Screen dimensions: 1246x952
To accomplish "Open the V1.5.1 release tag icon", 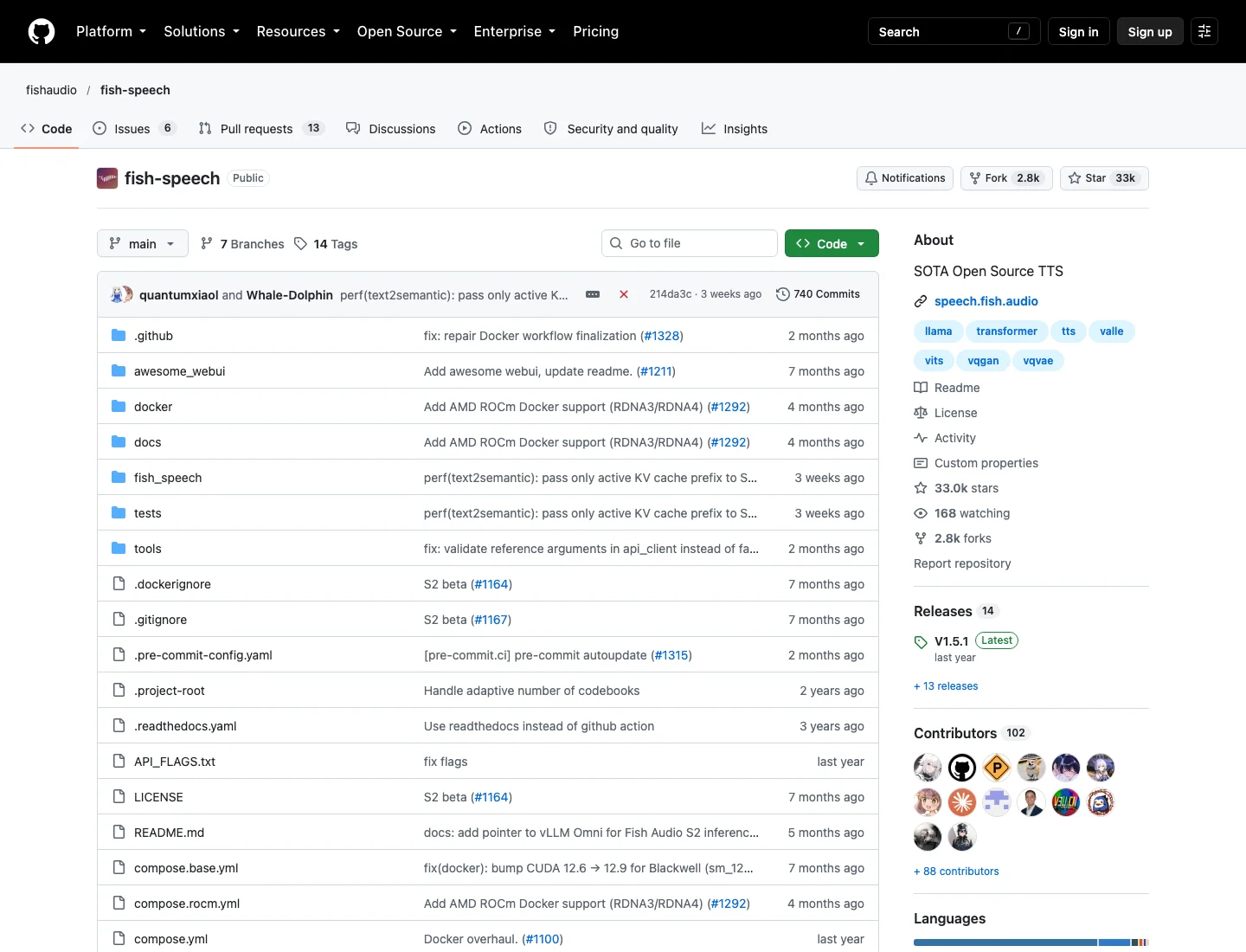I will click(x=921, y=642).
